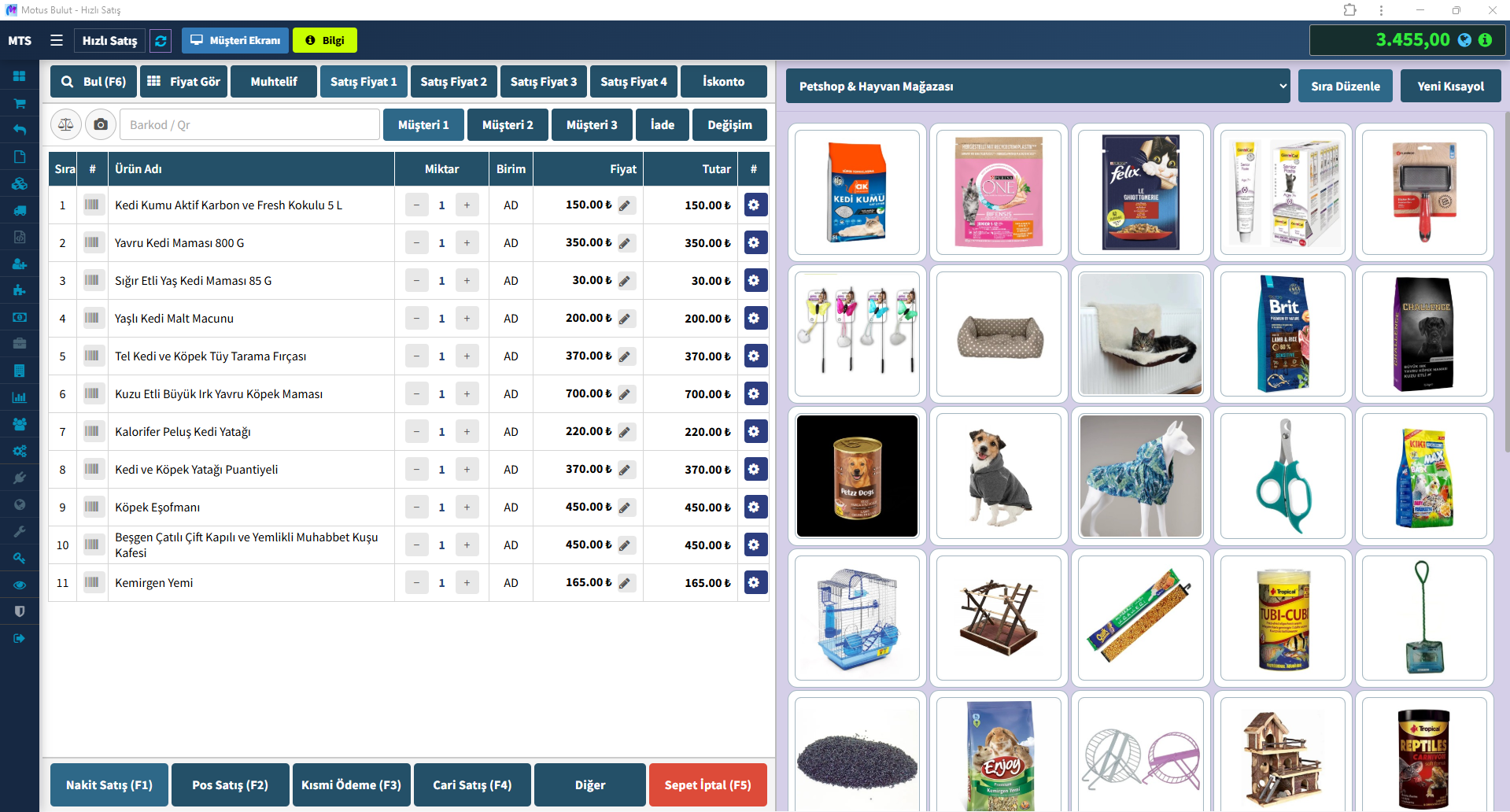The height and width of the screenshot is (812, 1510).
Task: Open the weighing scale tool icon
Action: coord(66,124)
